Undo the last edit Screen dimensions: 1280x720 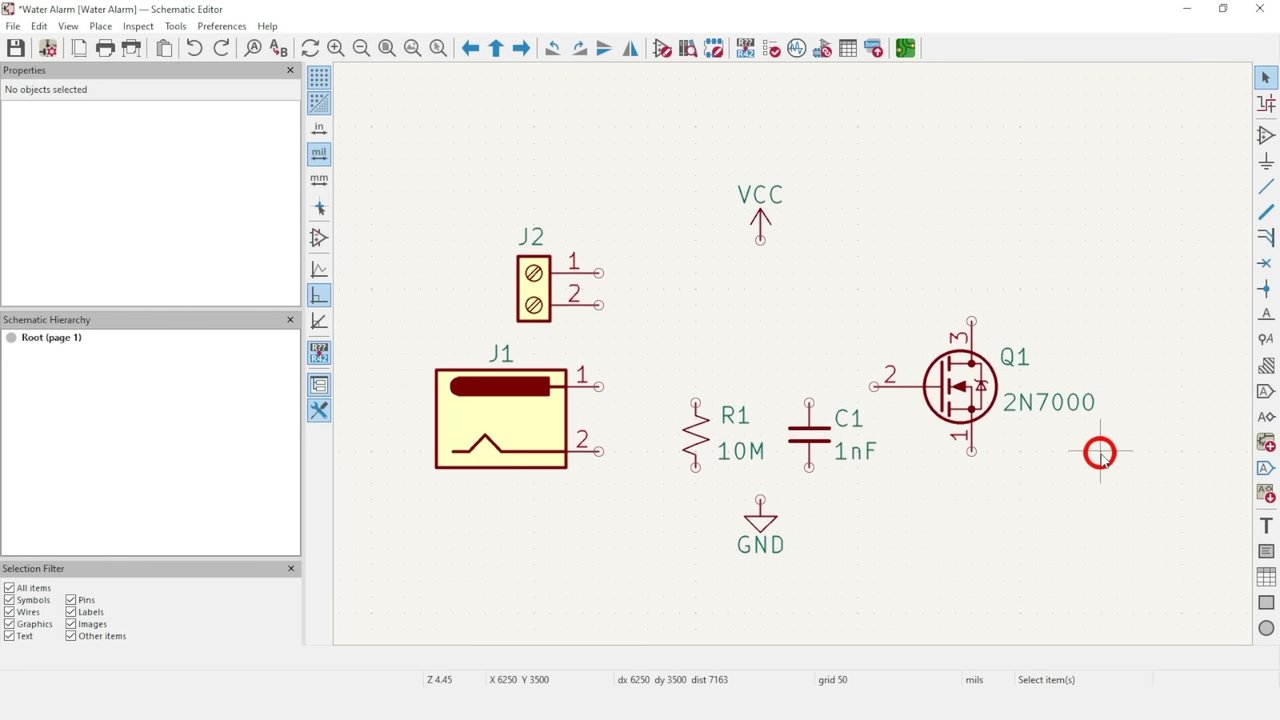(x=194, y=48)
